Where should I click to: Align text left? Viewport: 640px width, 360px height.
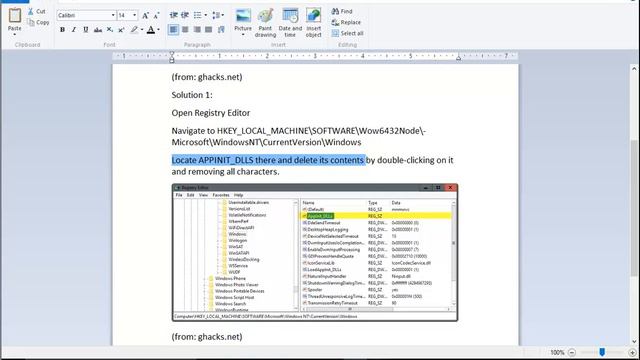click(x=173, y=29)
